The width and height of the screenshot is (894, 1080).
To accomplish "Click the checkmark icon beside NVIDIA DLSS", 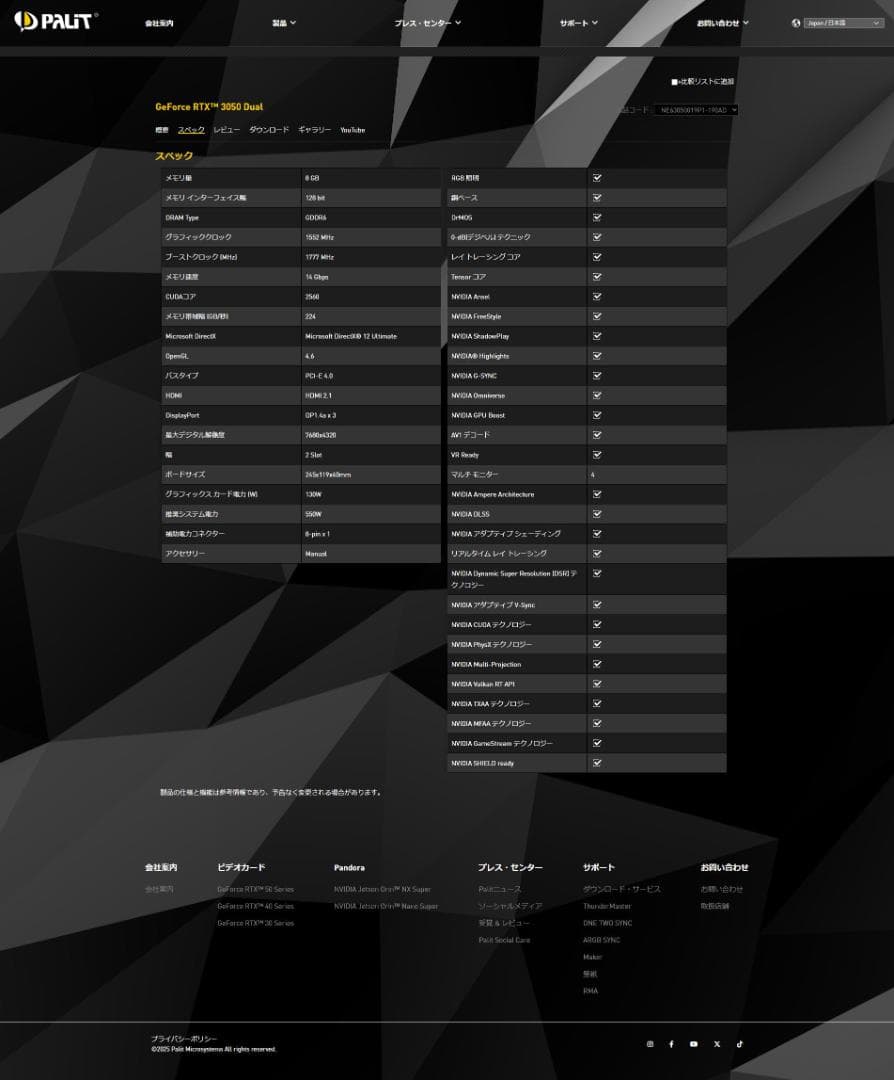I will coord(597,514).
